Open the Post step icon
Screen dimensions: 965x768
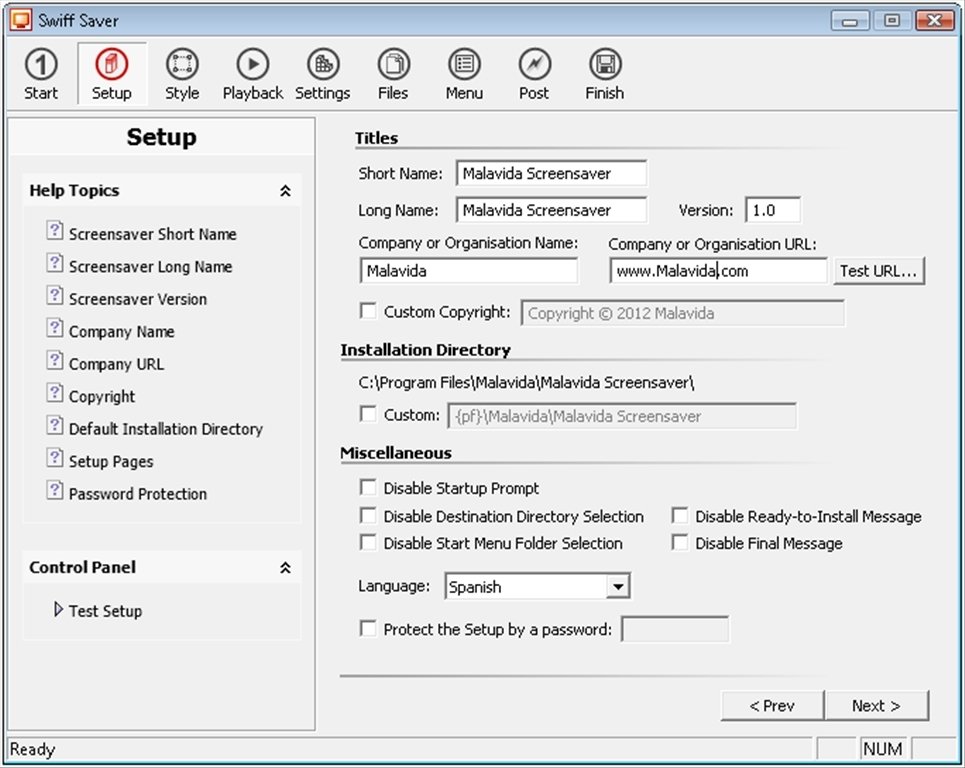pyautogui.click(x=534, y=74)
